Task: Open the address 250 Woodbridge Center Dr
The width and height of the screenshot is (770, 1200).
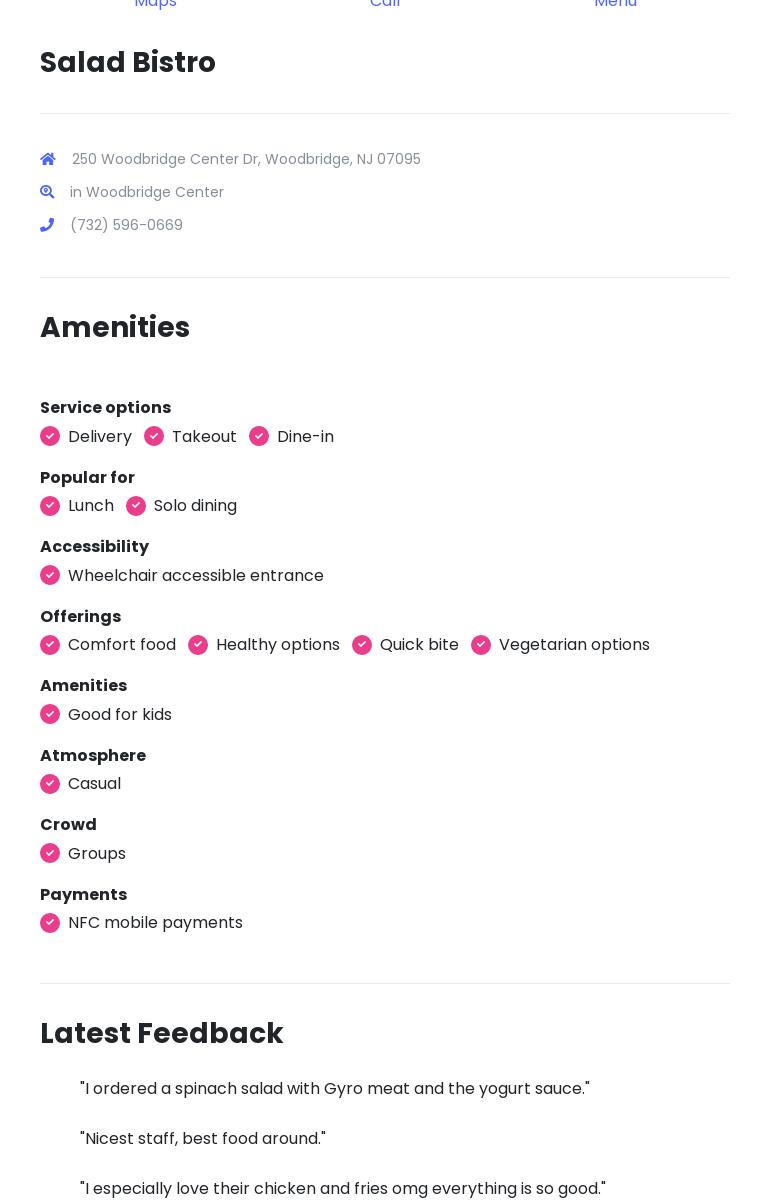Action: (x=246, y=159)
